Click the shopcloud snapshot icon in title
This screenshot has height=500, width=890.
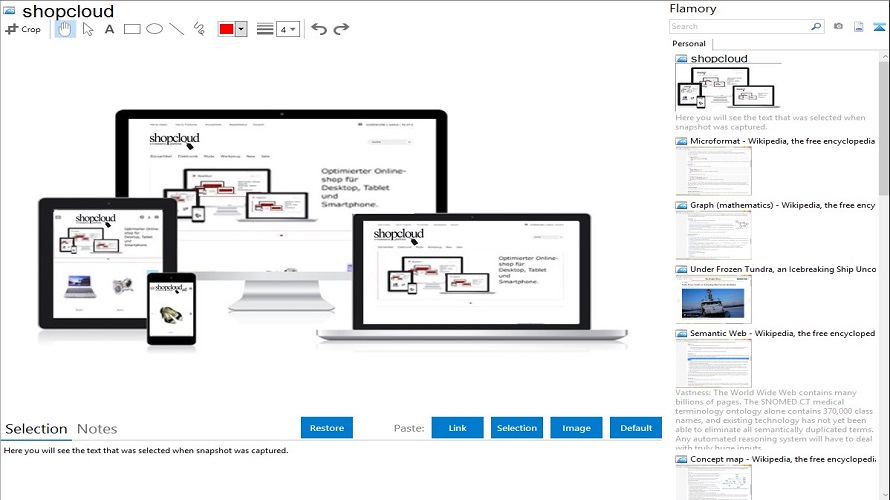[x=10, y=10]
